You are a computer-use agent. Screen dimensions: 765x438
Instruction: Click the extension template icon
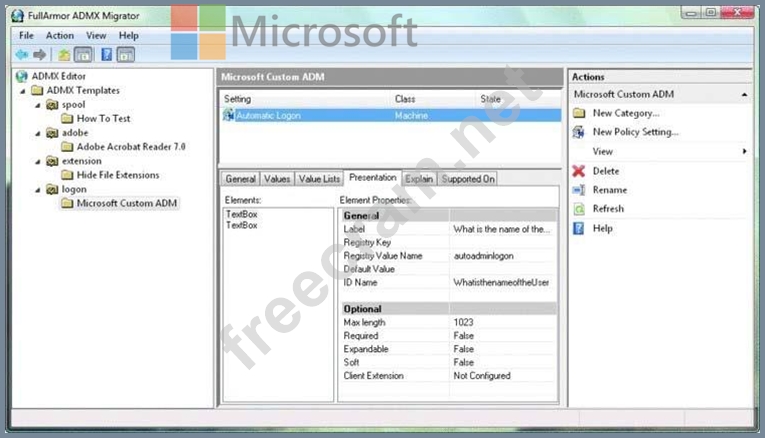[52, 161]
